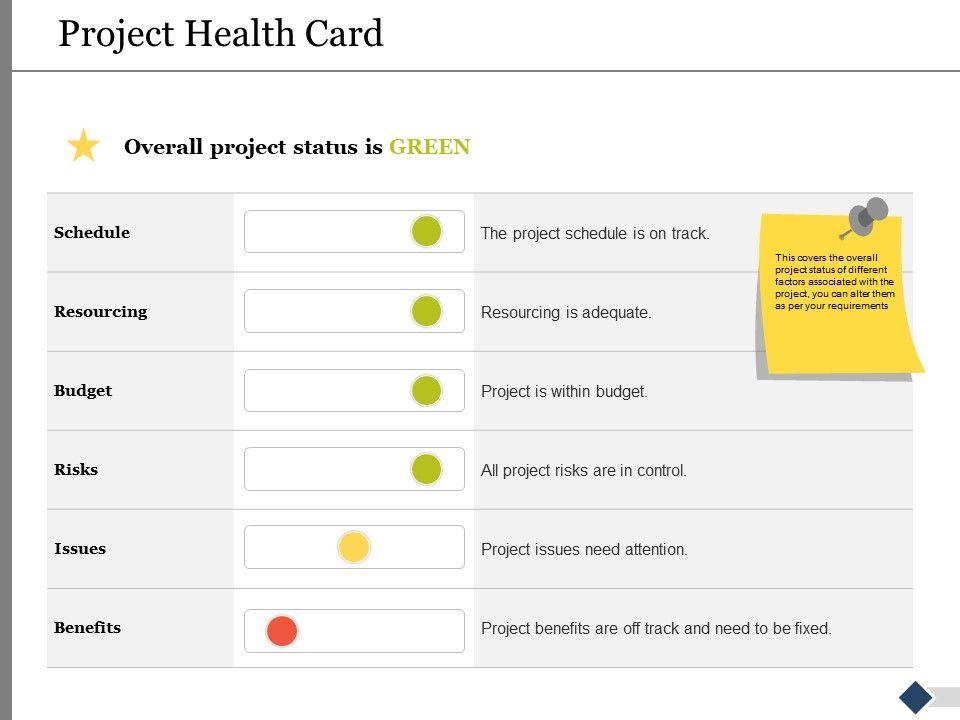Image resolution: width=960 pixels, height=720 pixels.
Task: Click text 'Project issues need attention.'
Action: click(x=584, y=550)
